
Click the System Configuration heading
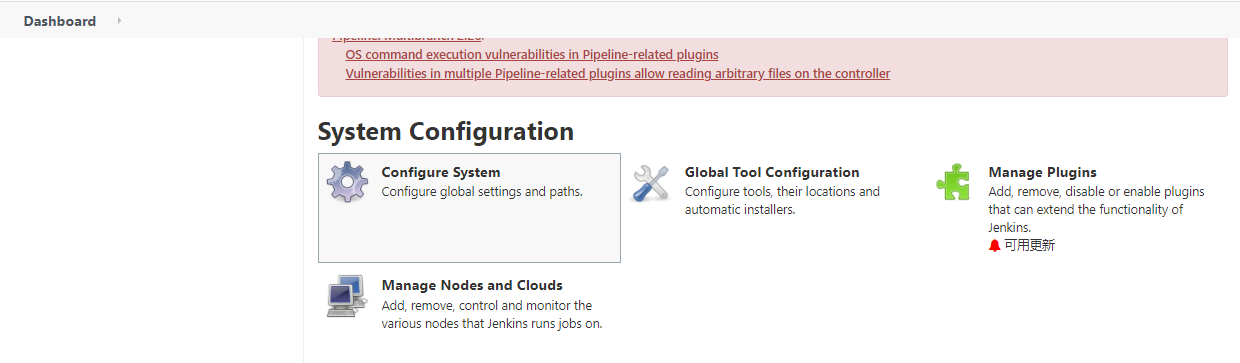click(x=446, y=132)
